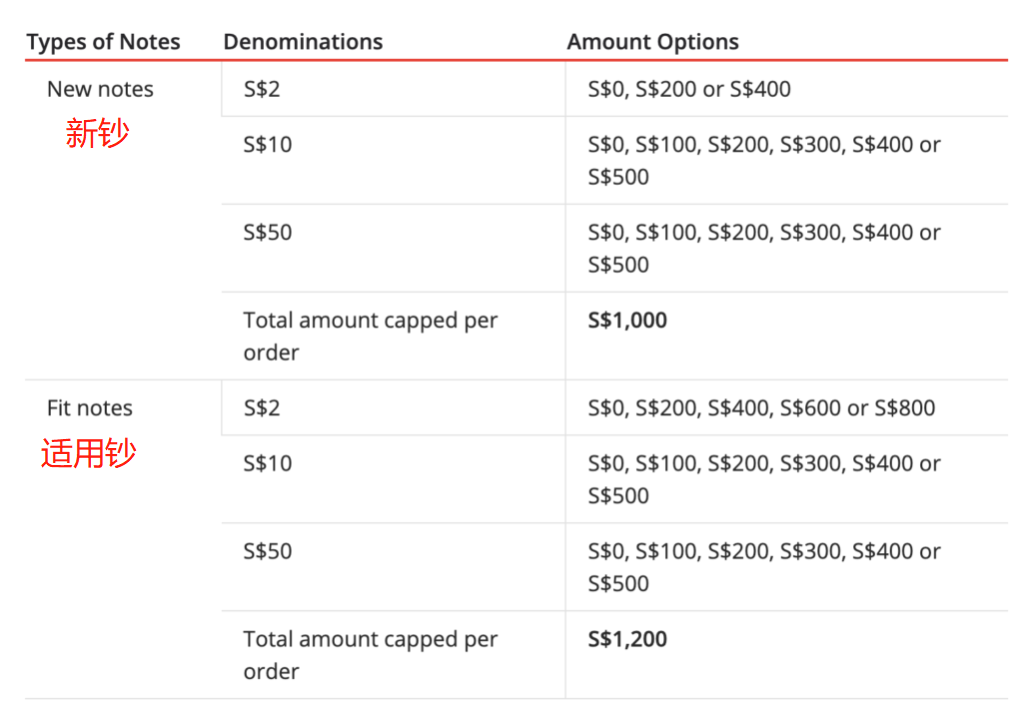Click the red 适用钞 annotation
Screen dimensions: 1023x723
pos(88,453)
